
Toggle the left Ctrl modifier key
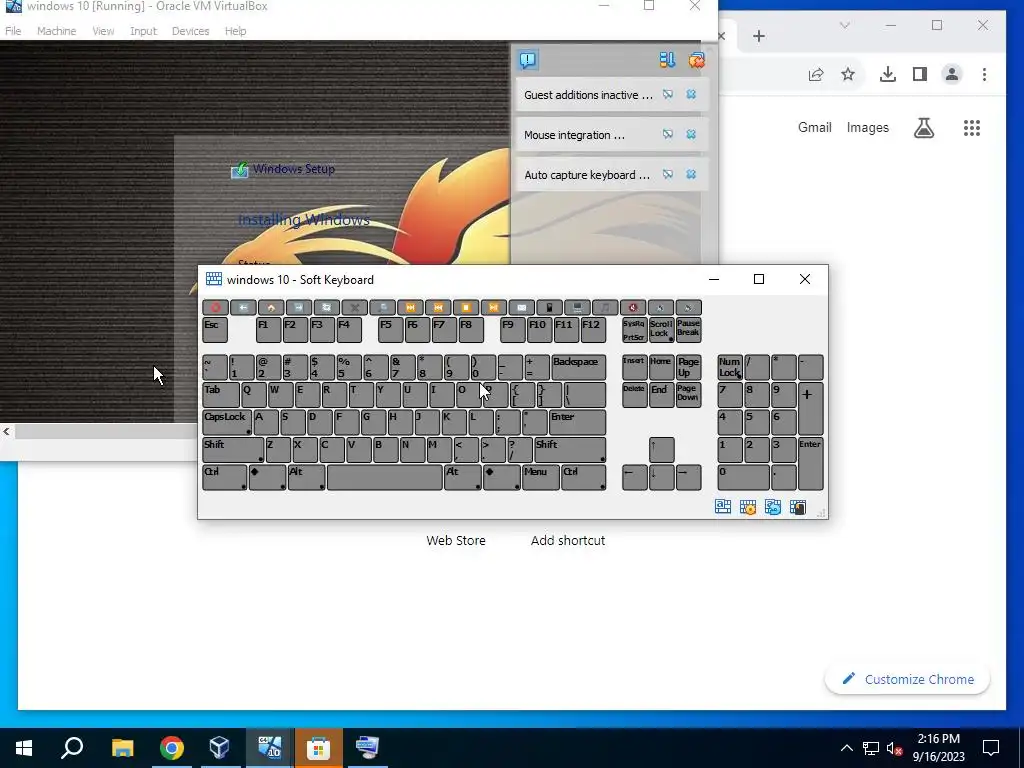click(225, 477)
